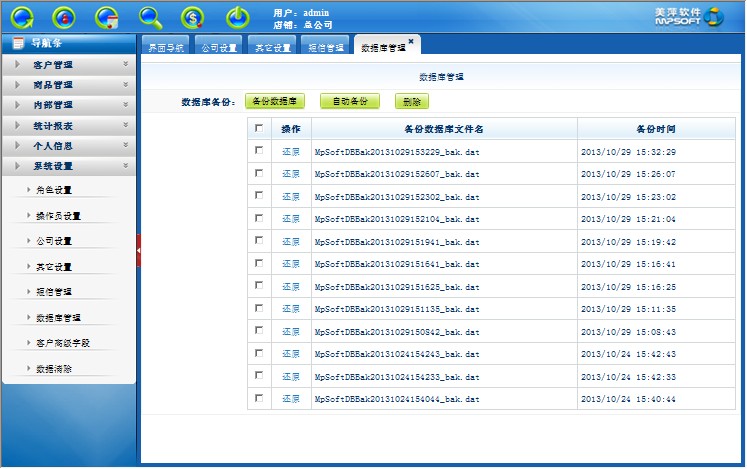Click the 自动备份 button

[x=350, y=101]
